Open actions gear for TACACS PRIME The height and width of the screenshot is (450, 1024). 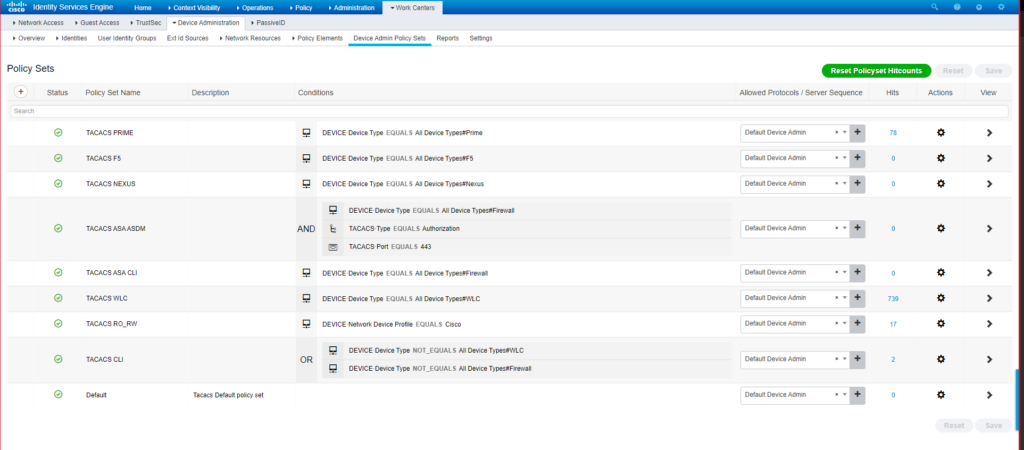[x=940, y=132]
